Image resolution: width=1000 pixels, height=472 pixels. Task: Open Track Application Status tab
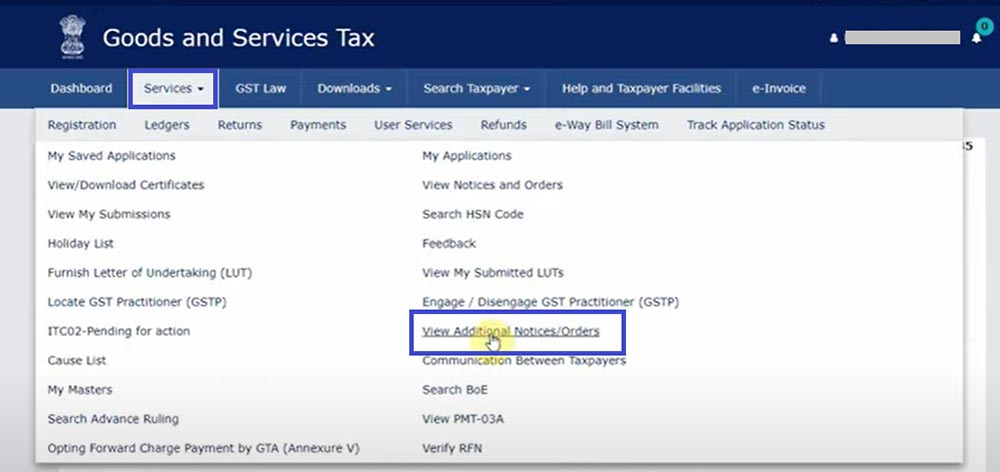[x=755, y=125]
